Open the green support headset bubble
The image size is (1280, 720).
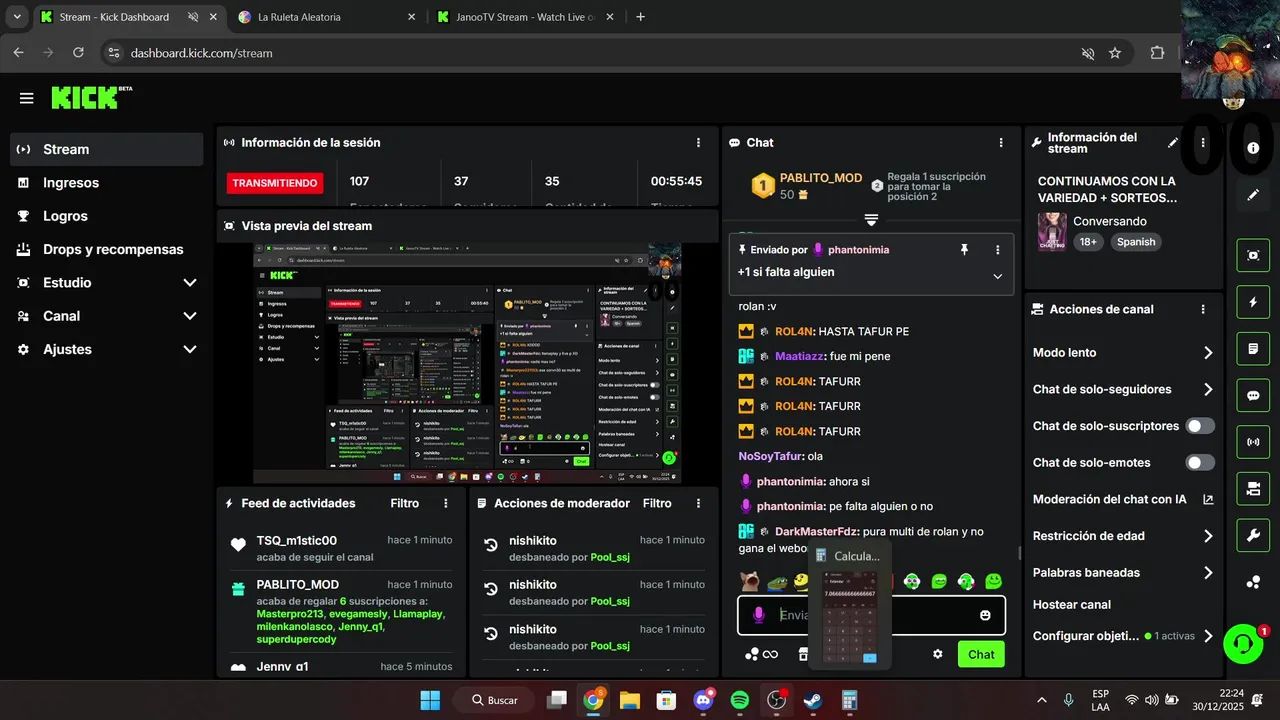pos(1243,644)
